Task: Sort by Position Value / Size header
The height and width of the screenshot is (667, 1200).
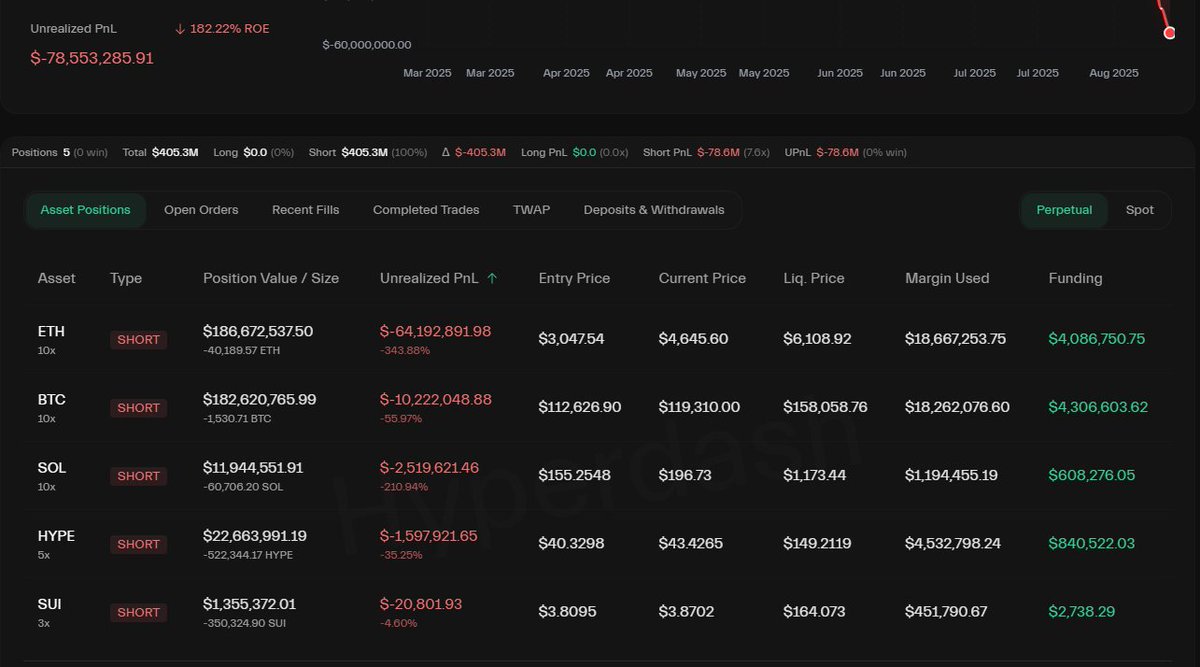Action: [271, 278]
